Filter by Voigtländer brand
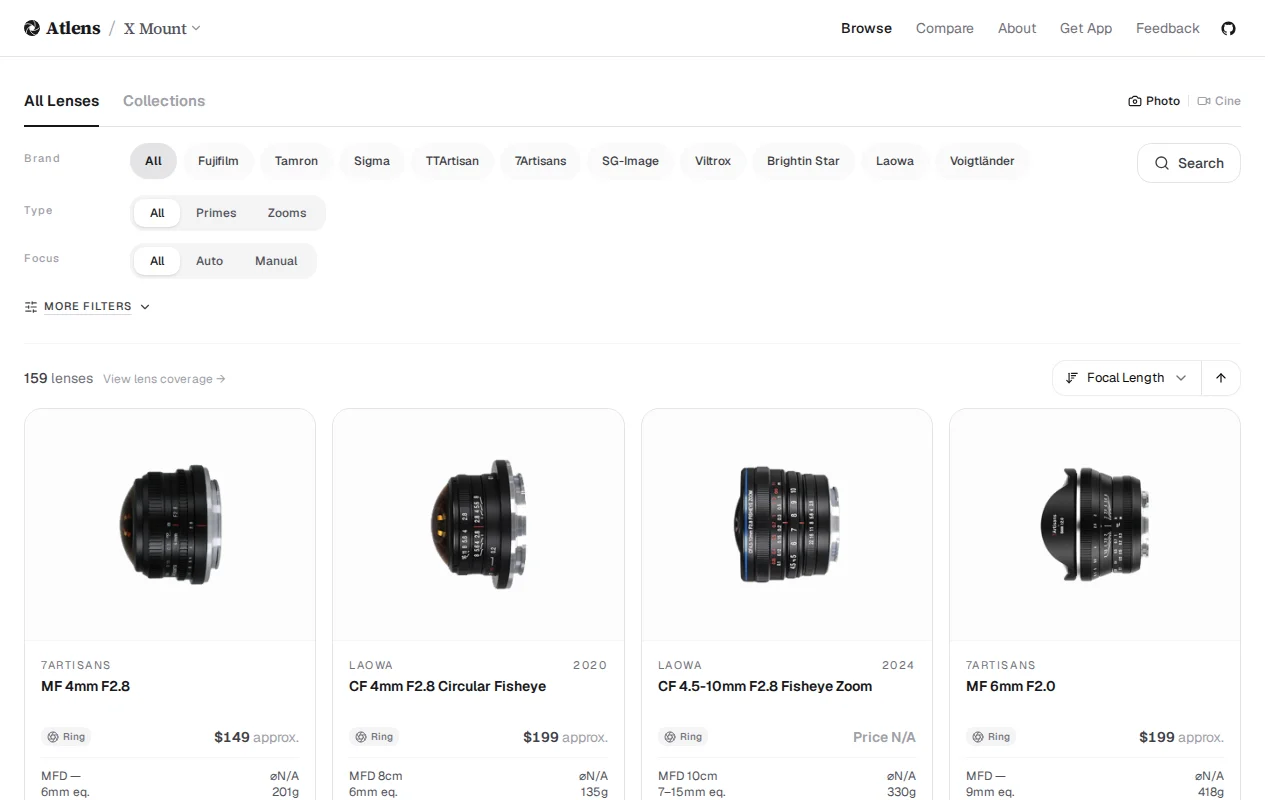1280x800 pixels. [x=982, y=161]
